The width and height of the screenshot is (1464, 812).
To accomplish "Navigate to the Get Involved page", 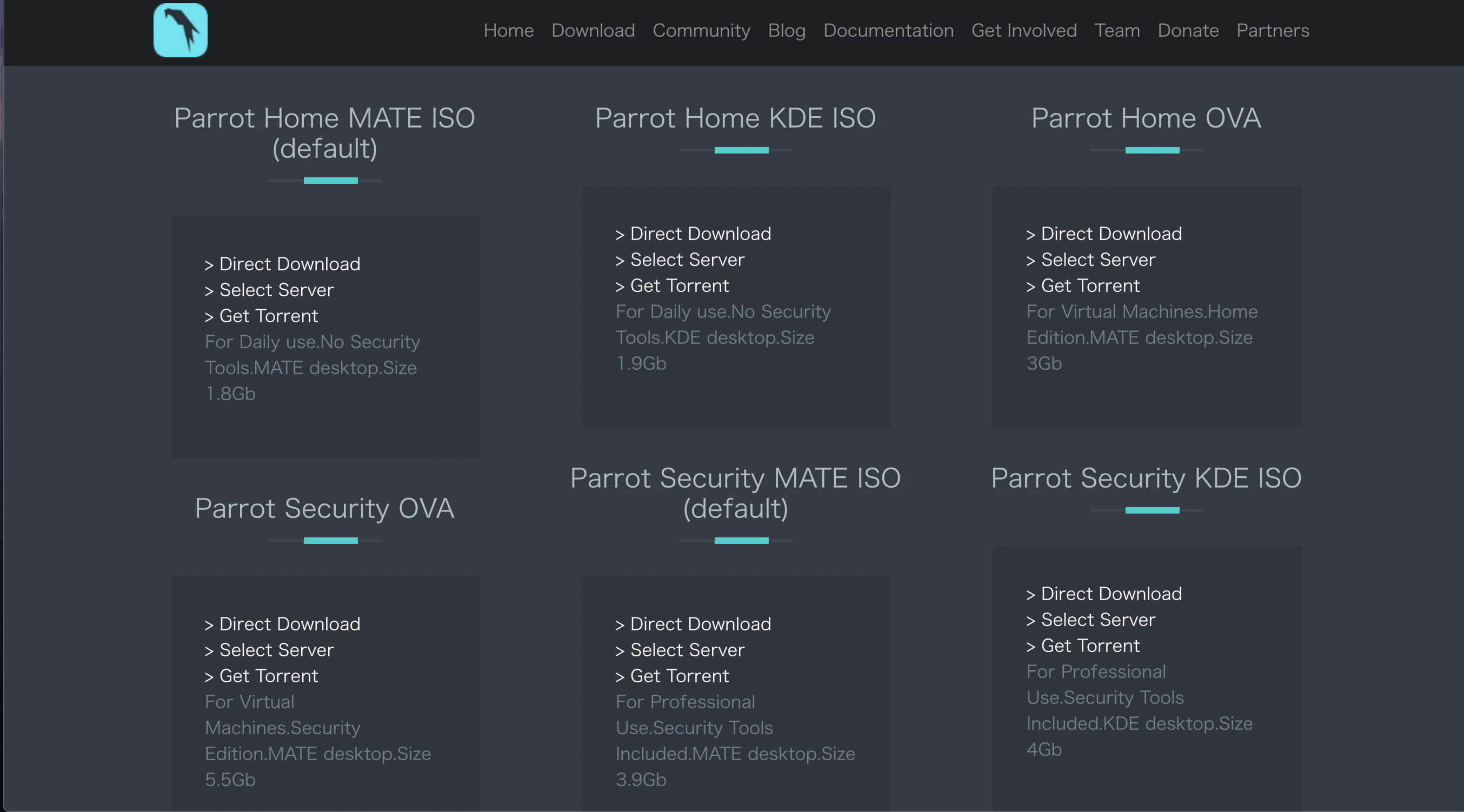I will [1023, 30].
